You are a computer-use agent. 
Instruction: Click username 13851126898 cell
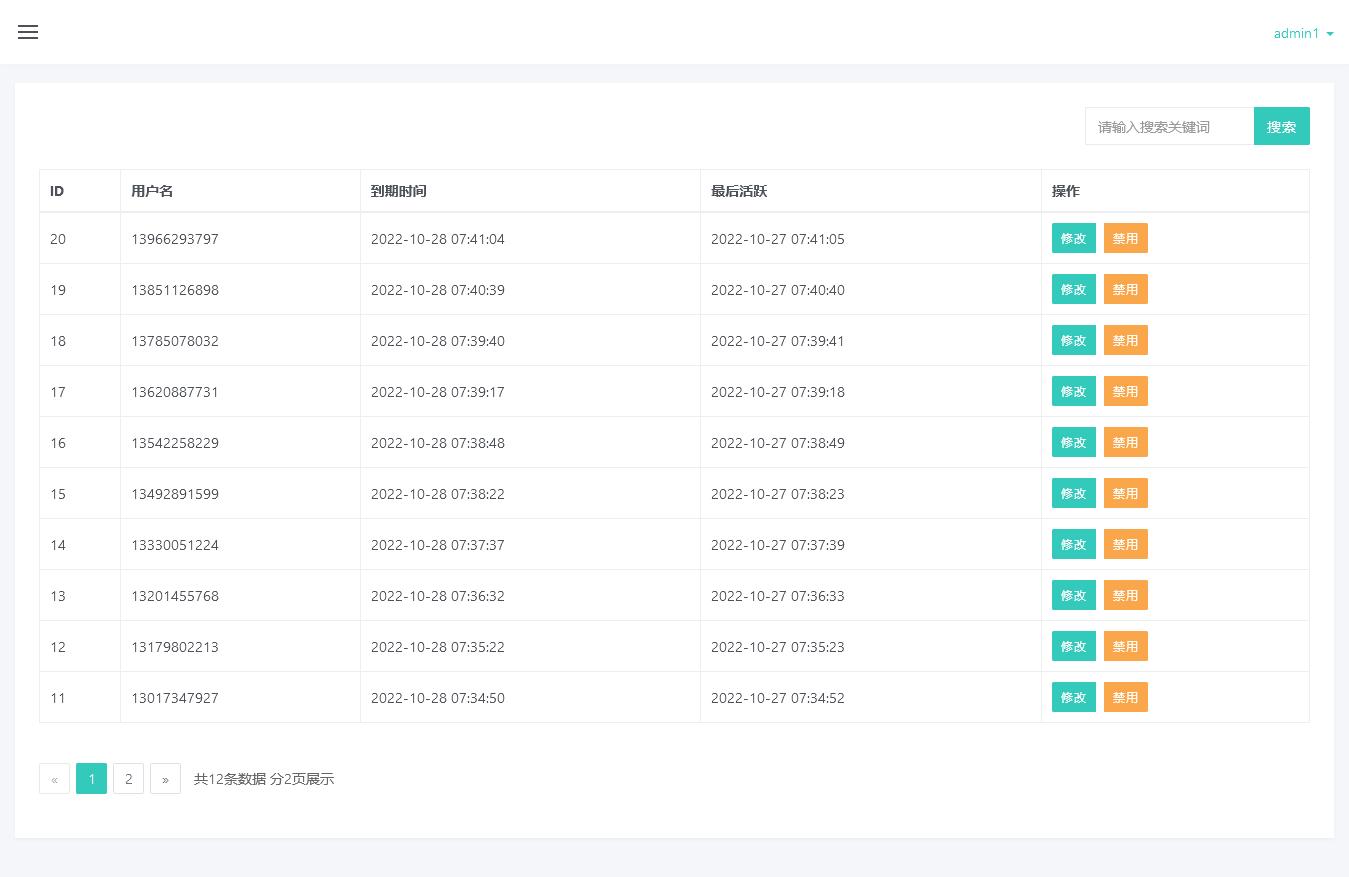(x=175, y=290)
